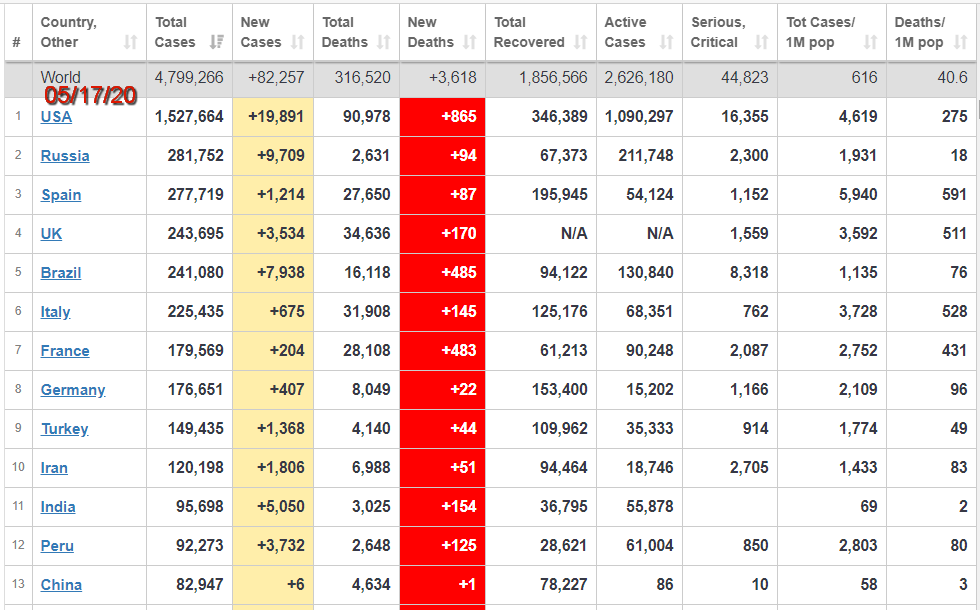Click the World total cases cell
980x610 pixels.
(189, 78)
